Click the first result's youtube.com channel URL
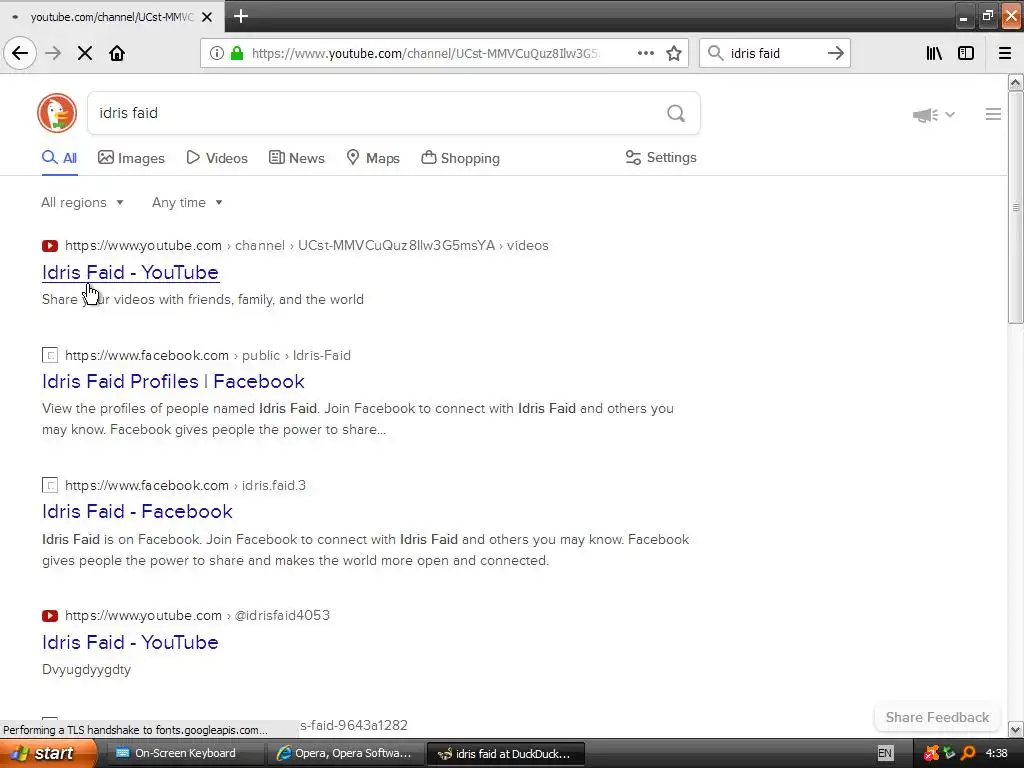The image size is (1024, 768). point(307,246)
